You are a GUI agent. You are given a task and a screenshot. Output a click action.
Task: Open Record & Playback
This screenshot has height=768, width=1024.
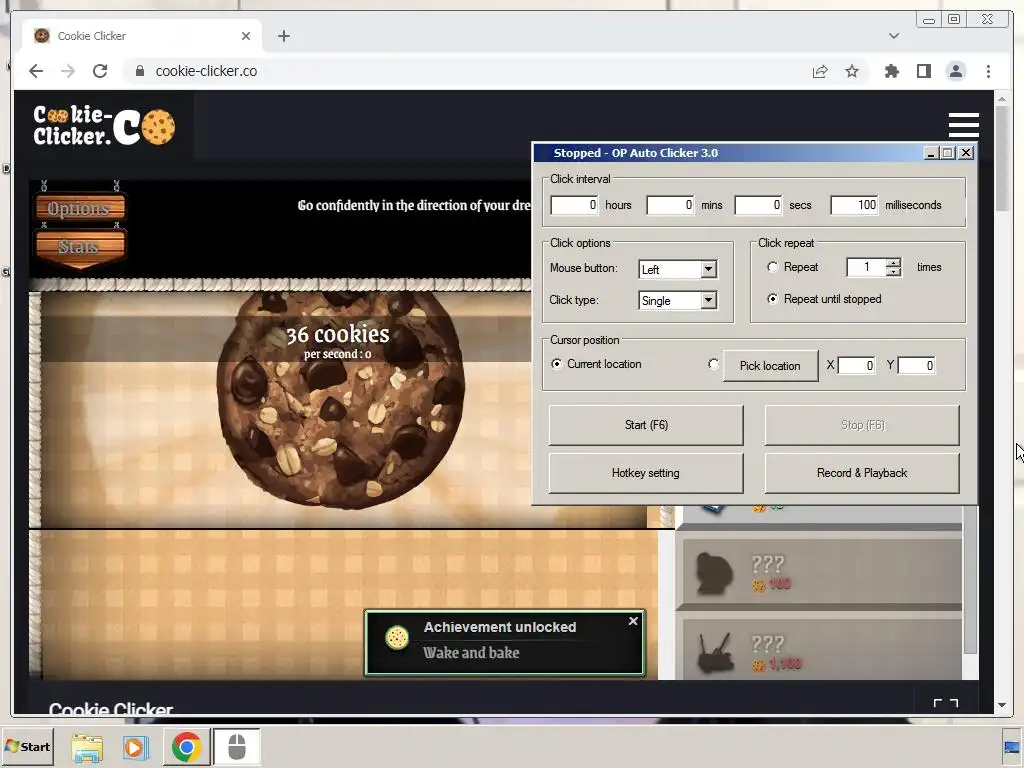[862, 473]
